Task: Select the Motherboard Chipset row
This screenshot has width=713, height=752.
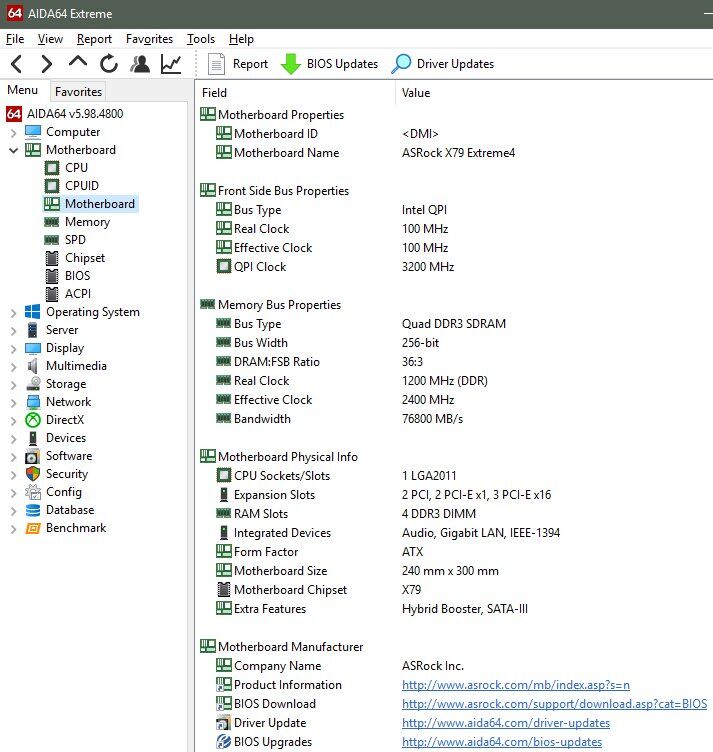Action: [454, 589]
